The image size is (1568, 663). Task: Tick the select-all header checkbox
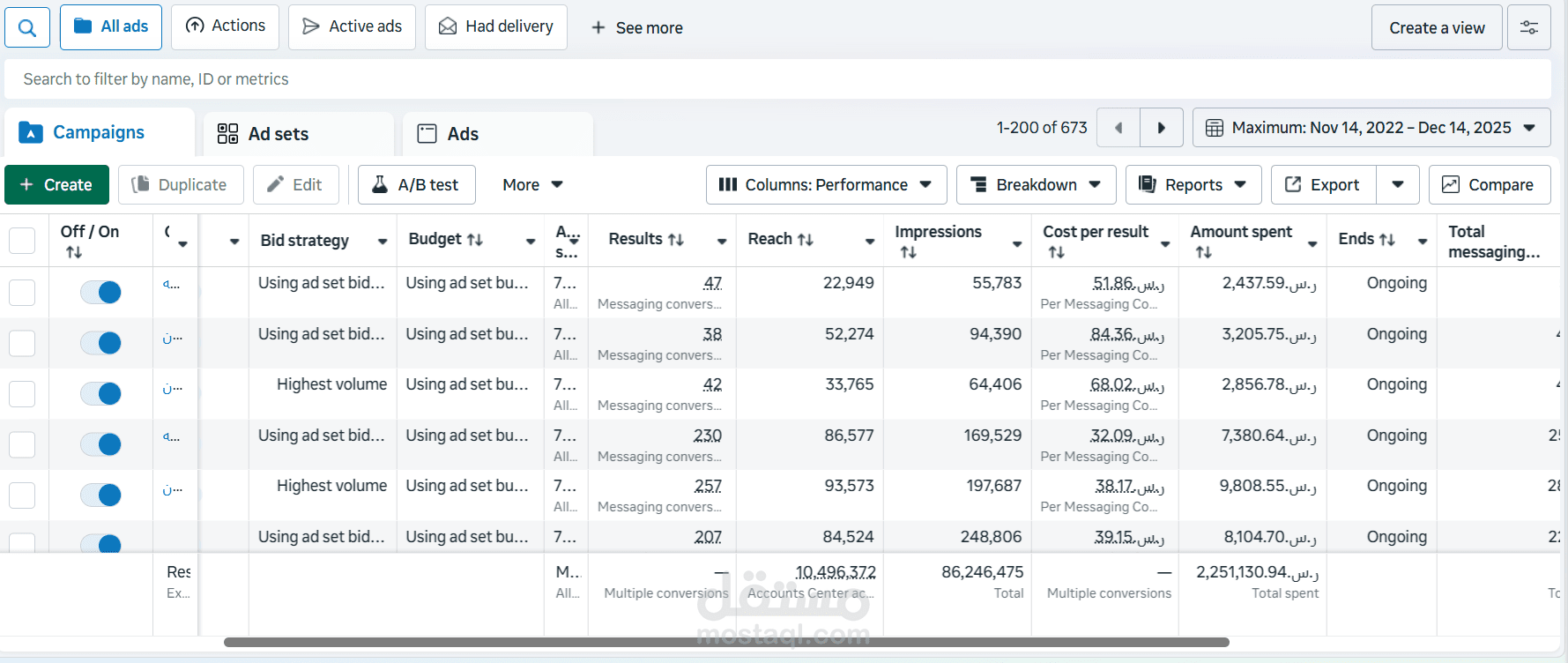pyautogui.click(x=22, y=240)
